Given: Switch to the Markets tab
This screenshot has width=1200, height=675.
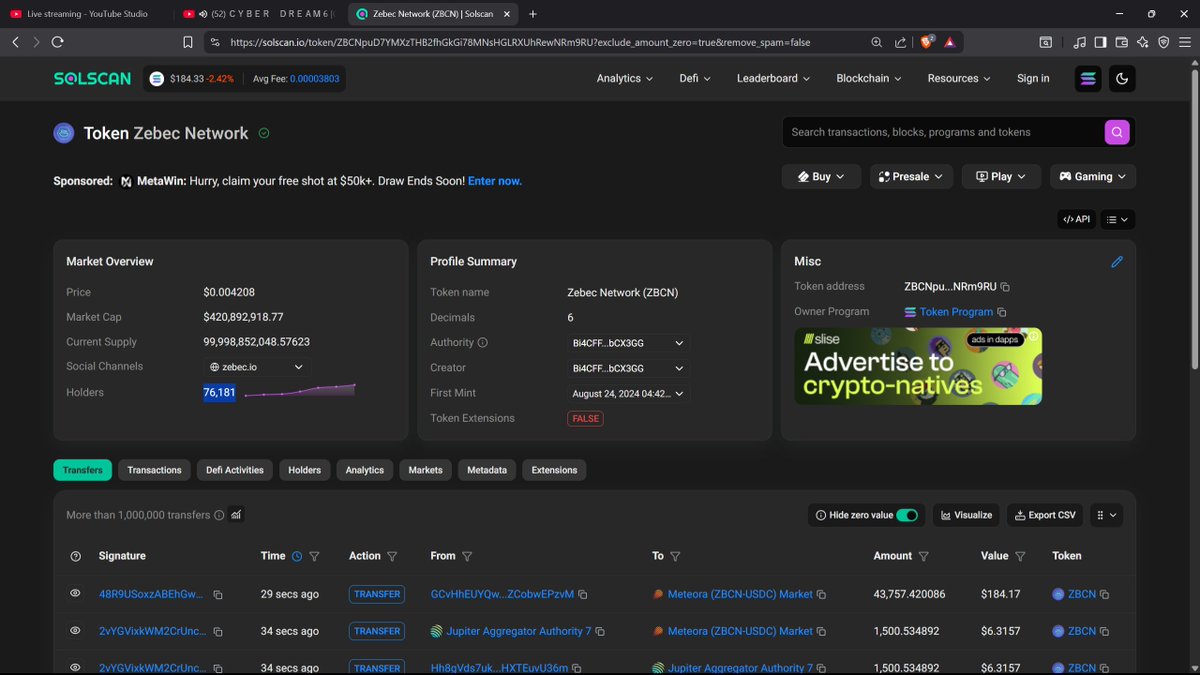Looking at the screenshot, I should (425, 470).
